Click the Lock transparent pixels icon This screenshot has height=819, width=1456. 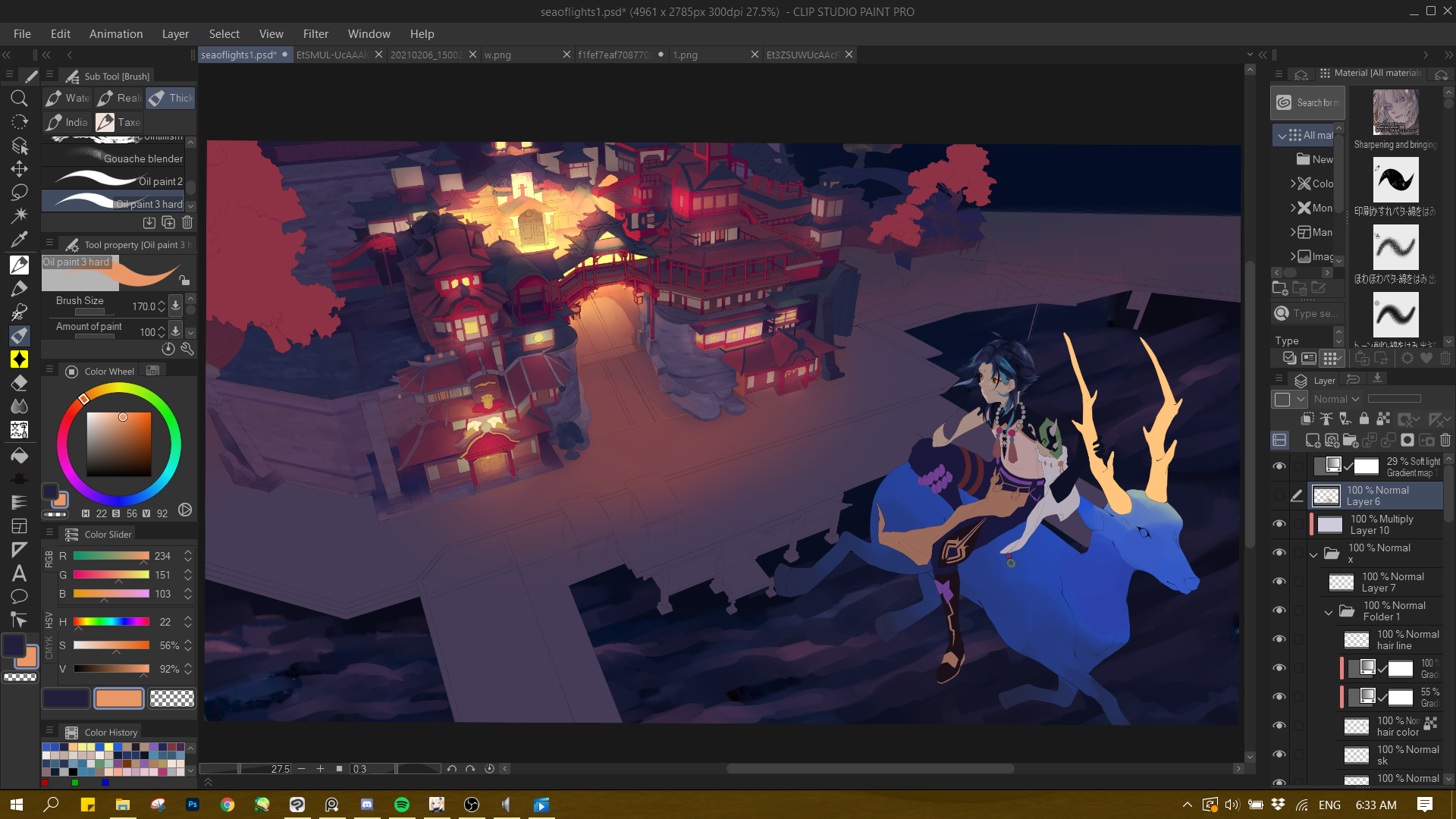1383,419
